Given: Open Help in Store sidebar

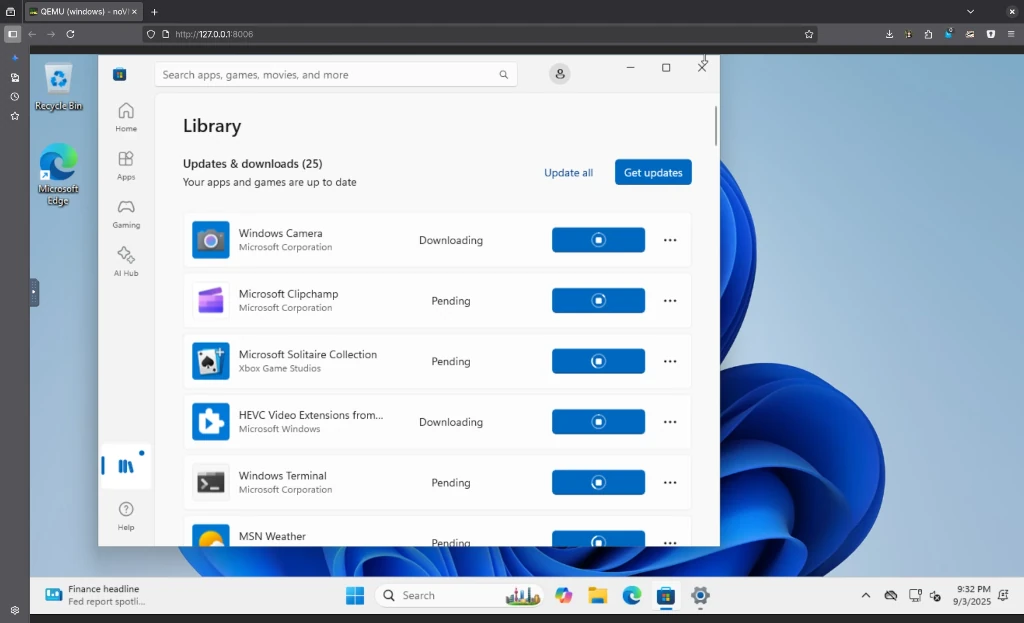Looking at the screenshot, I should pos(126,516).
